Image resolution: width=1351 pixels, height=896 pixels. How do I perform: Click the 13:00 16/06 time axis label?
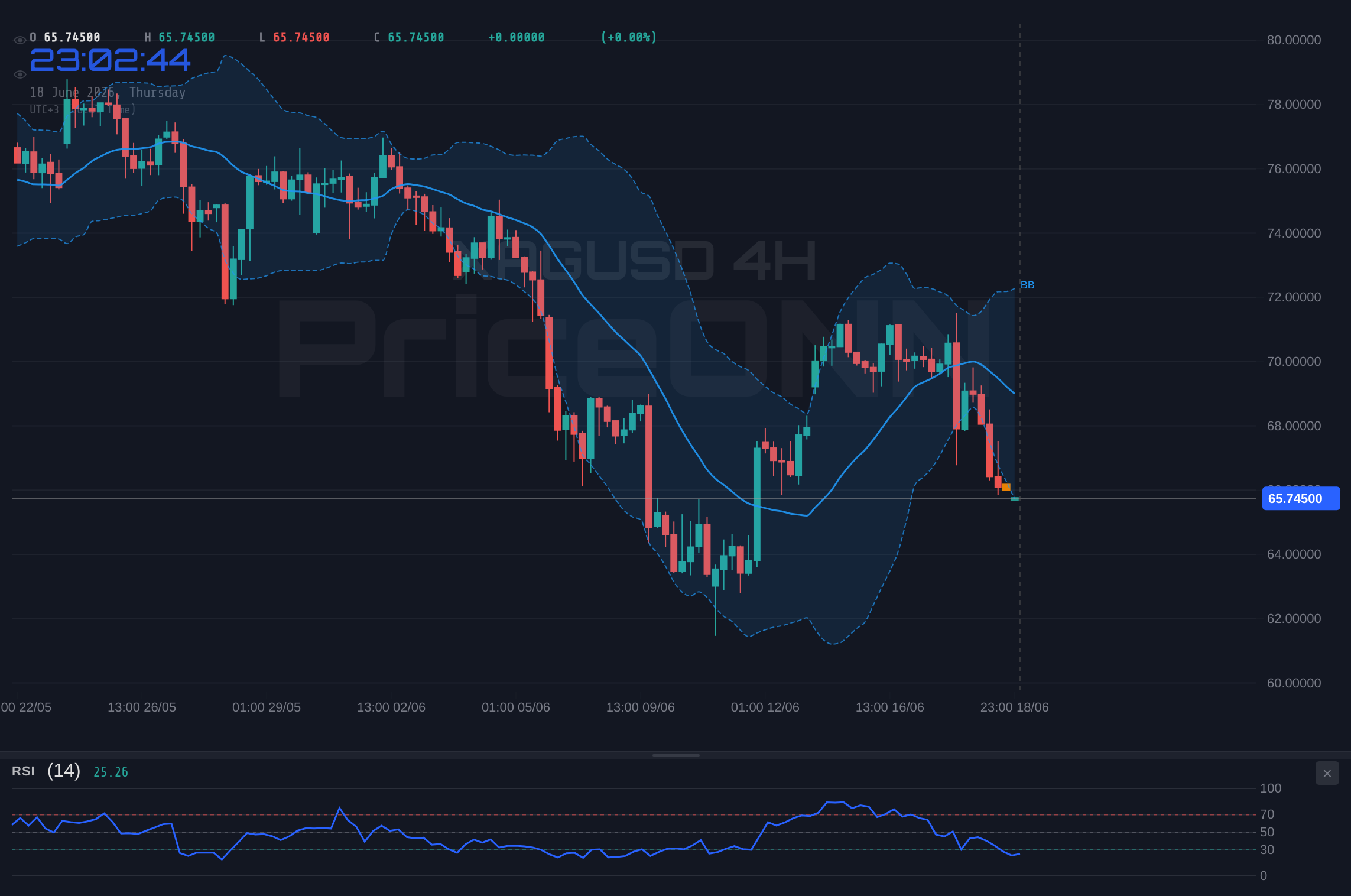point(889,707)
